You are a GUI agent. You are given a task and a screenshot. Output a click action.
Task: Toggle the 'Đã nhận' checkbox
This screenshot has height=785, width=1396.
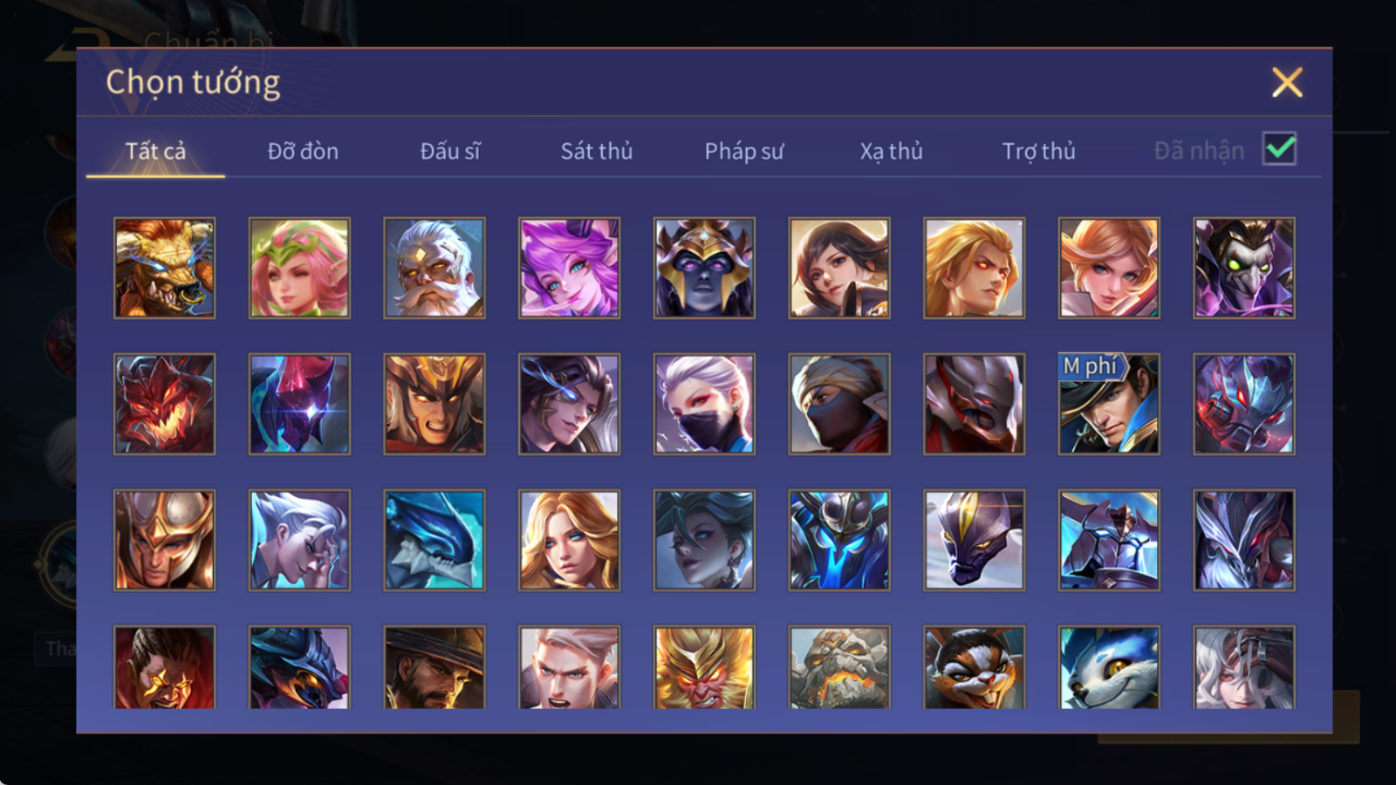coord(1279,149)
